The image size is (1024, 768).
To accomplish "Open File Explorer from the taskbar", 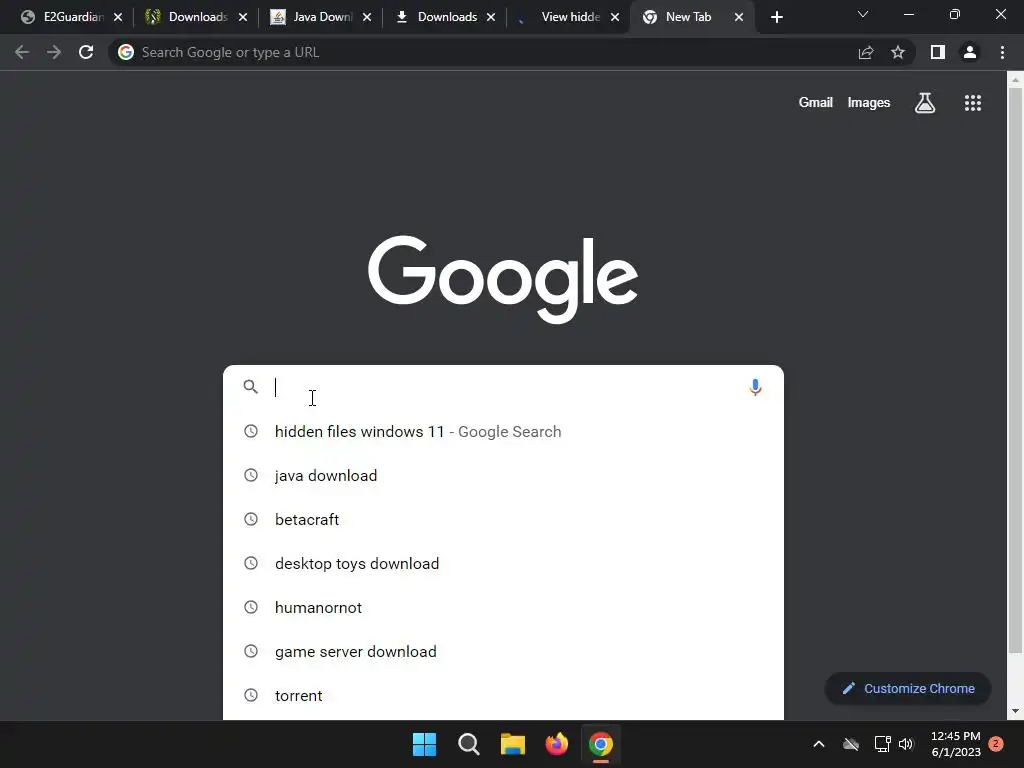I will click(x=513, y=744).
